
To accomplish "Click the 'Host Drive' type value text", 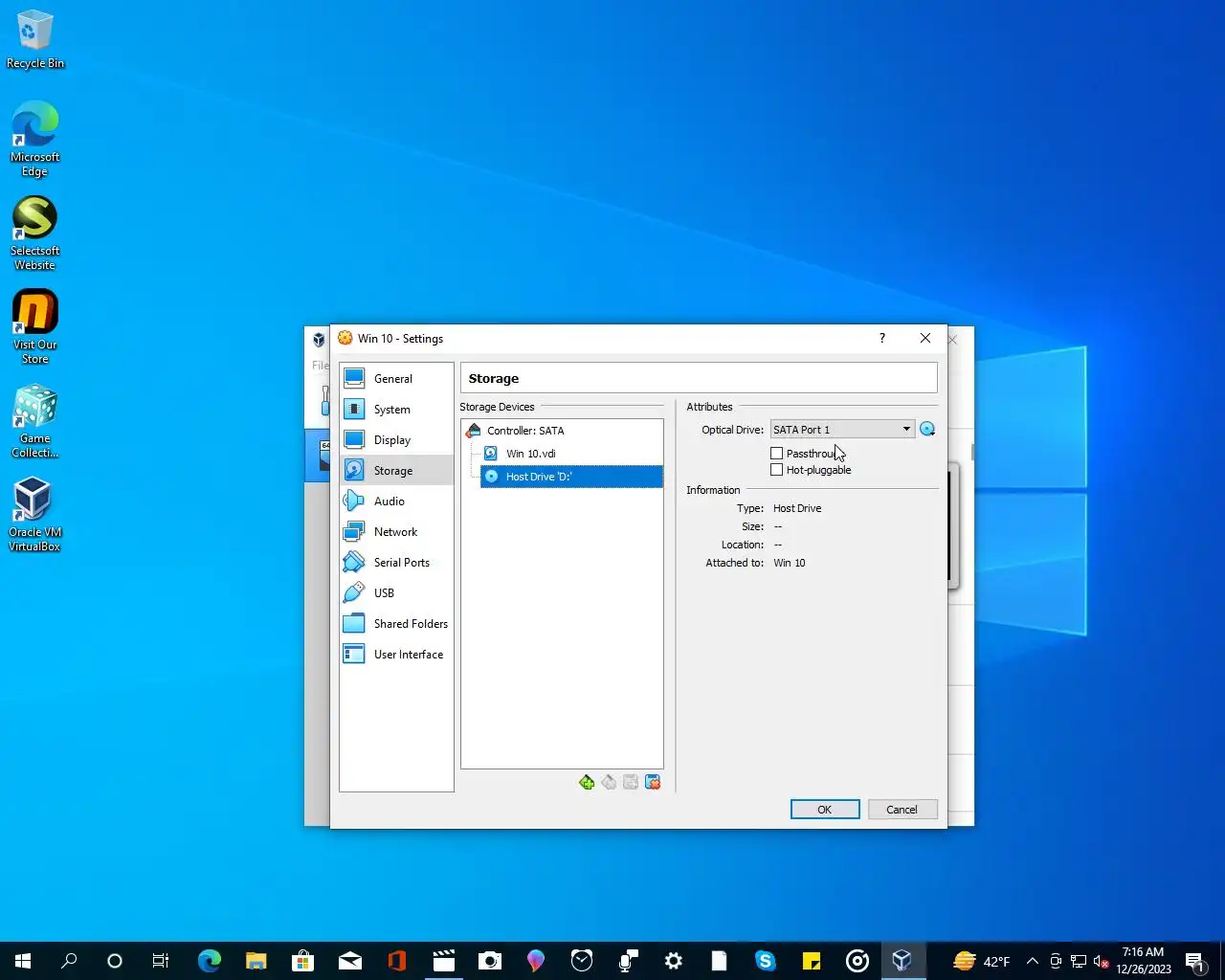I will (797, 508).
